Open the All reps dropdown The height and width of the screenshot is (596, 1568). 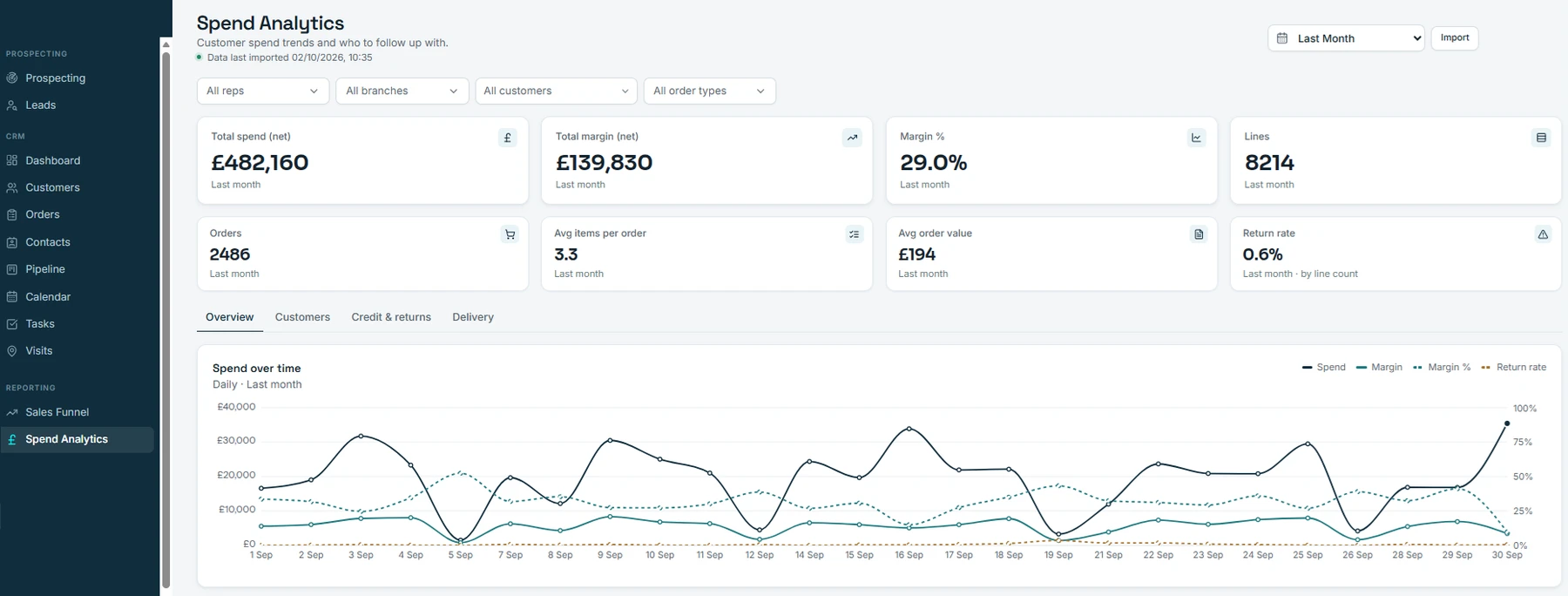pyautogui.click(x=262, y=91)
